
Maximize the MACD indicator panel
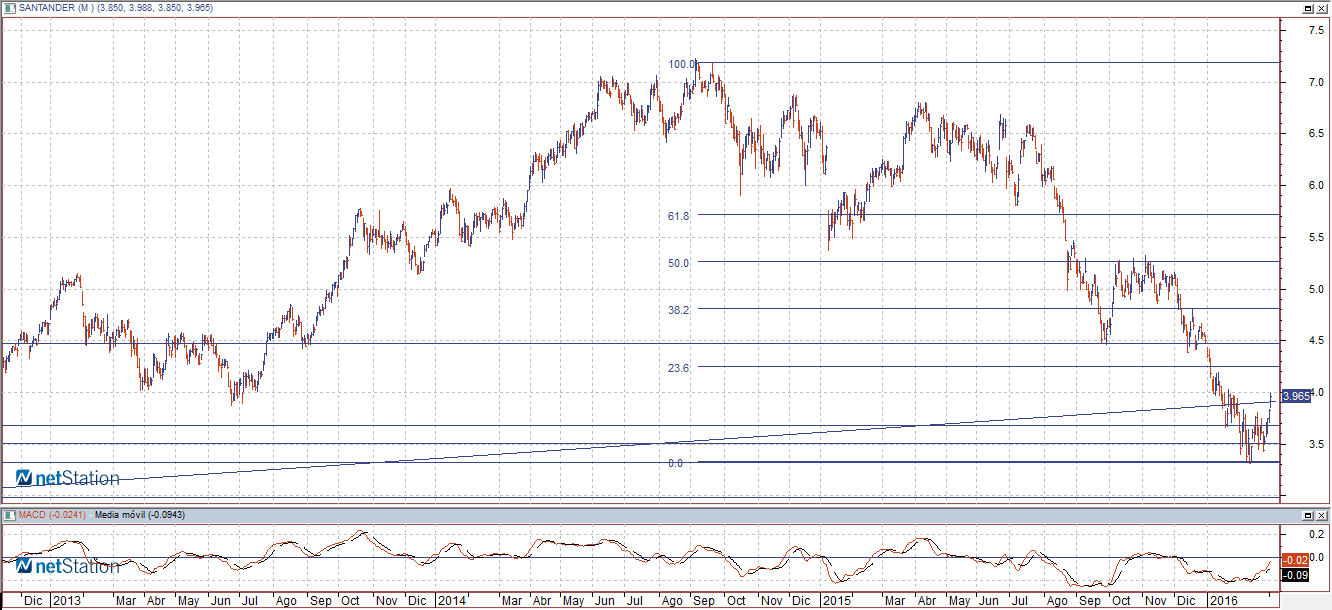(x=1307, y=514)
